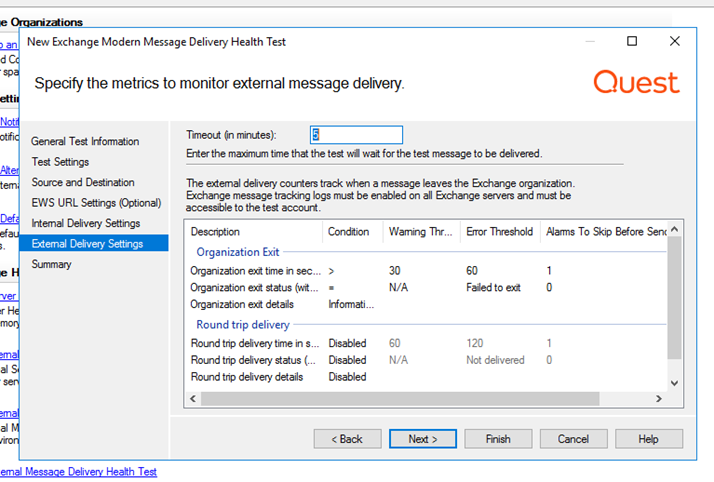Click warning threshold value 30
The width and height of the screenshot is (714, 482).
394,271
